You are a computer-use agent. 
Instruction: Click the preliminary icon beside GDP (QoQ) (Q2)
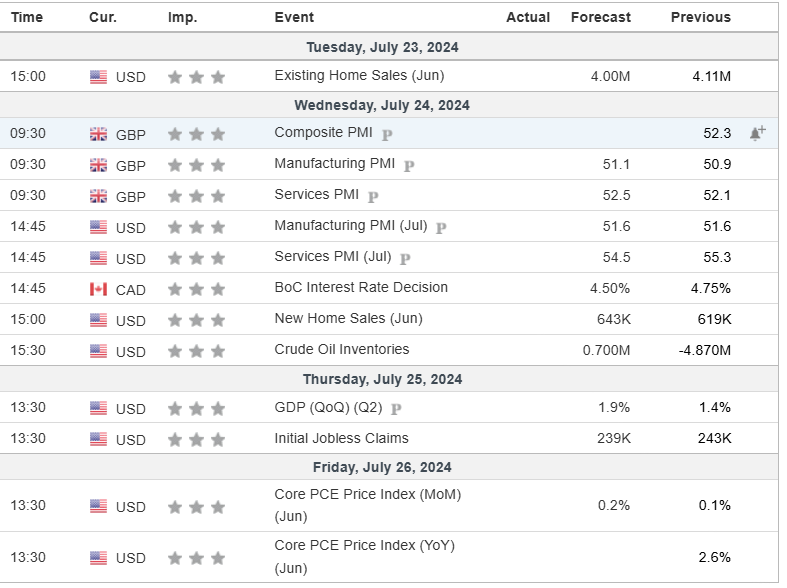coord(397,409)
